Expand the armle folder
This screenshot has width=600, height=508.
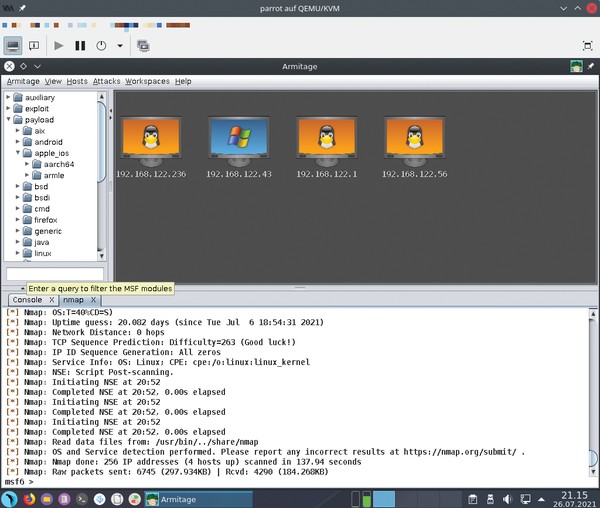tap(27, 175)
